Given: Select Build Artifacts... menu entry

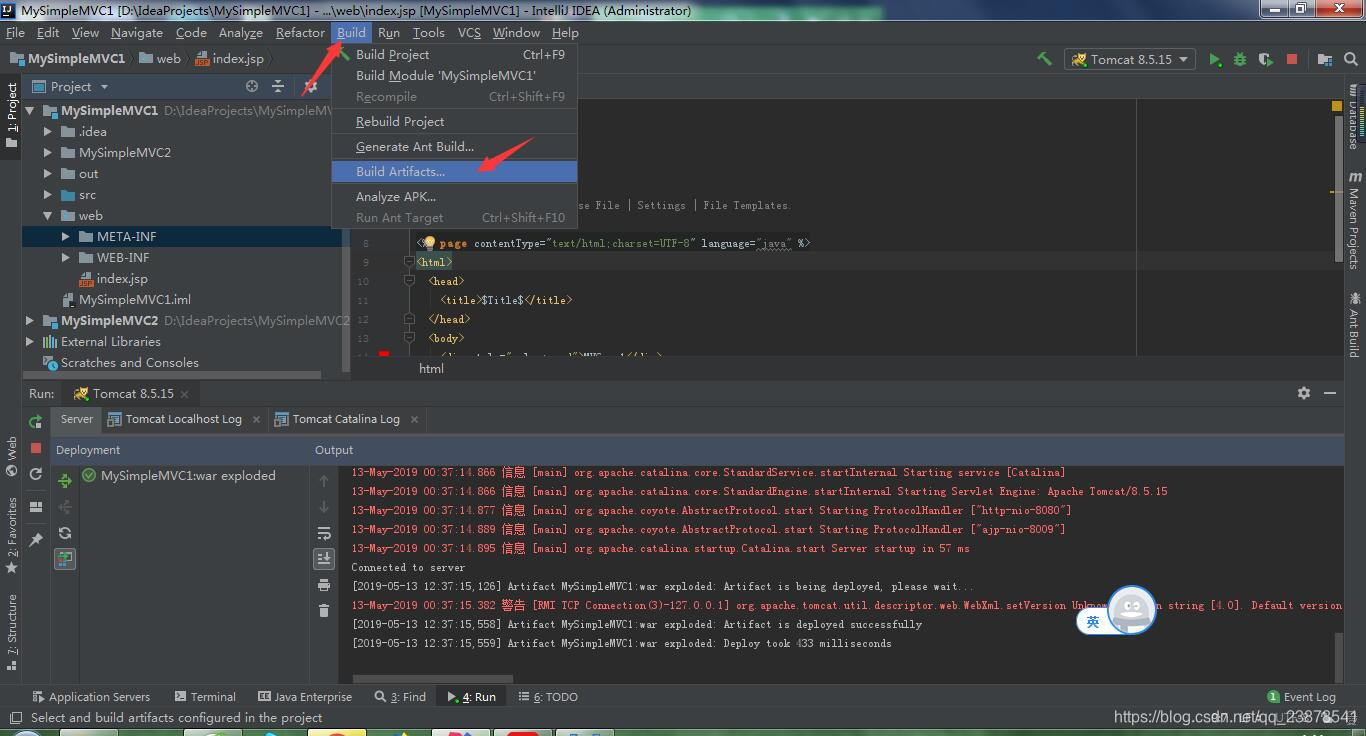Looking at the screenshot, I should tap(454, 171).
